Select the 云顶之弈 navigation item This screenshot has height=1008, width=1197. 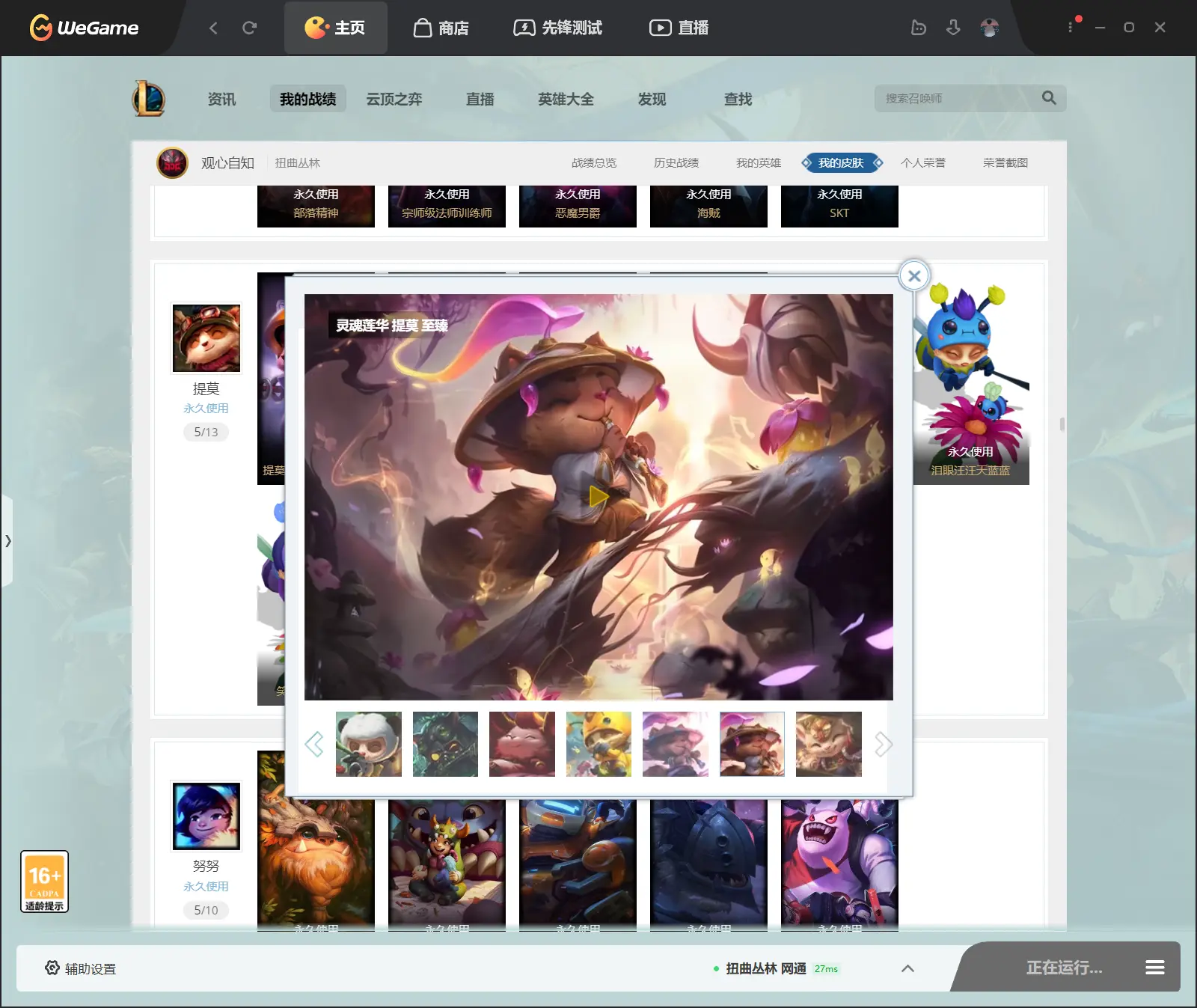coord(394,99)
